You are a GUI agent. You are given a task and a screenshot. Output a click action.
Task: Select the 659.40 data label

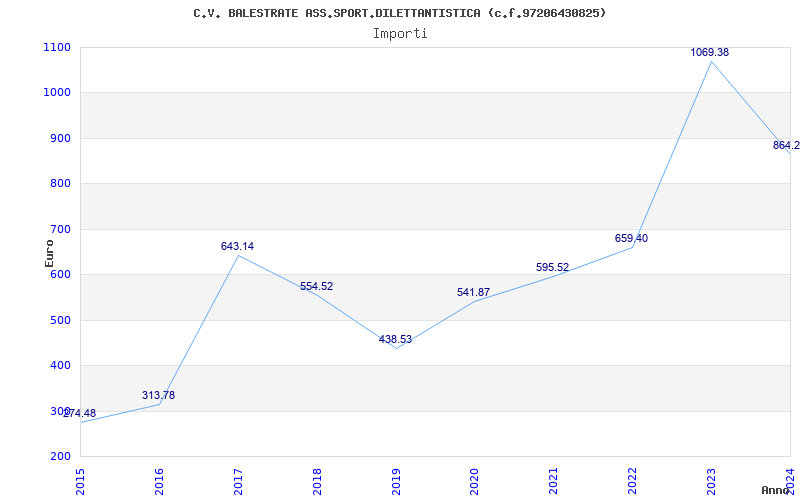(631, 238)
